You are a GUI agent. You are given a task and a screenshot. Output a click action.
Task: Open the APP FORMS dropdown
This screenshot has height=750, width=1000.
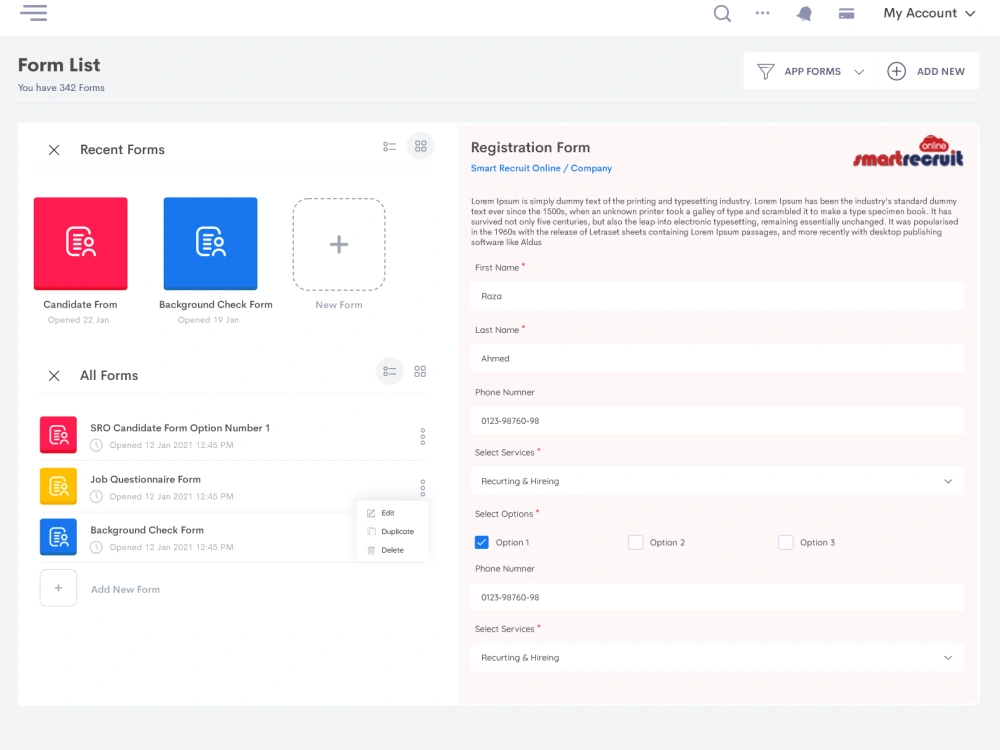pos(808,71)
